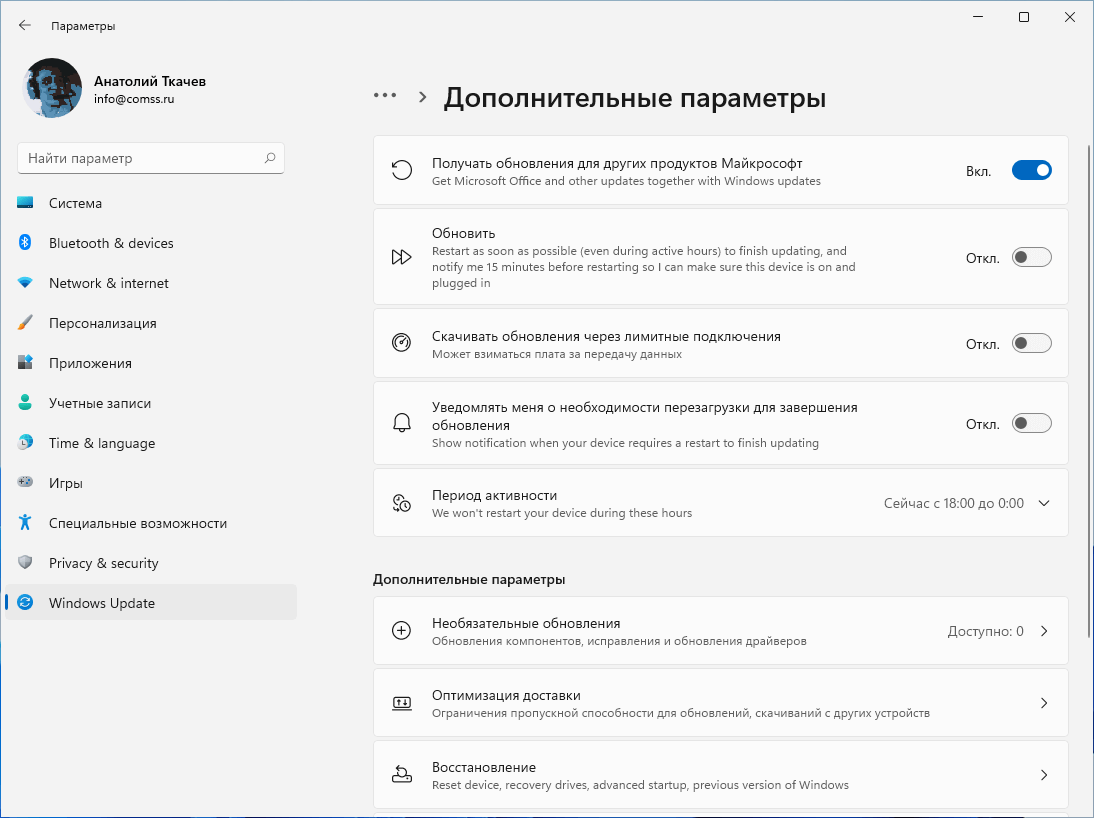Click the Игры gamepad icon
Image resolution: width=1094 pixels, height=818 pixels.
(x=26, y=483)
